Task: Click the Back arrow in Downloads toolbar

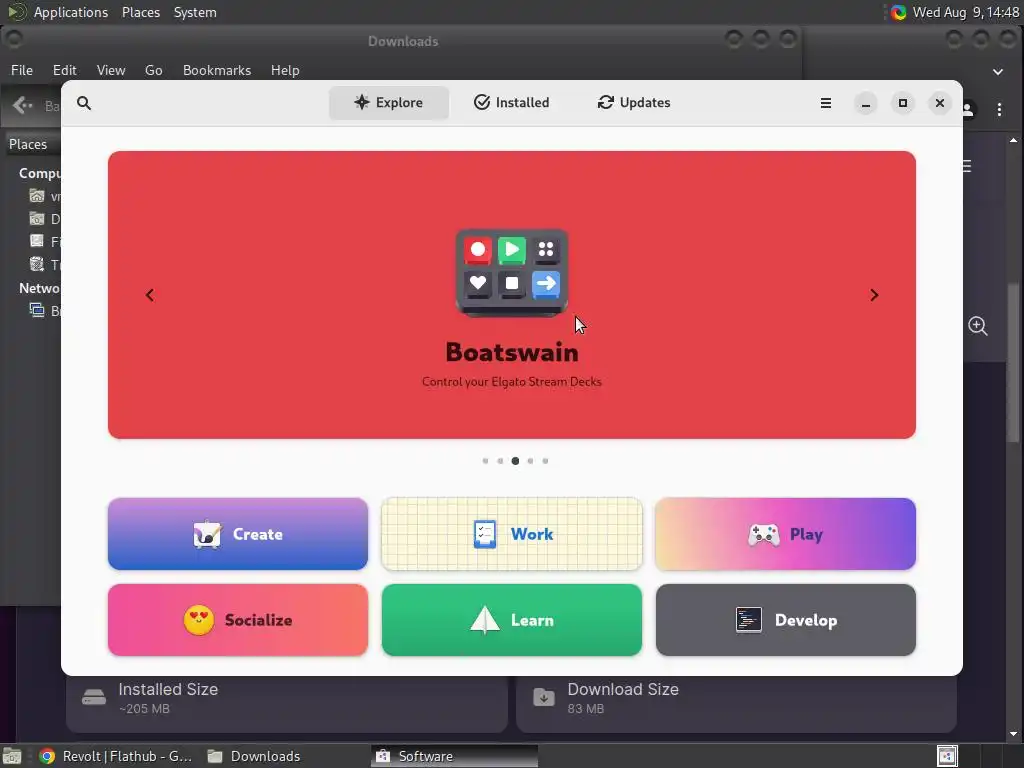Action: pos(23,105)
